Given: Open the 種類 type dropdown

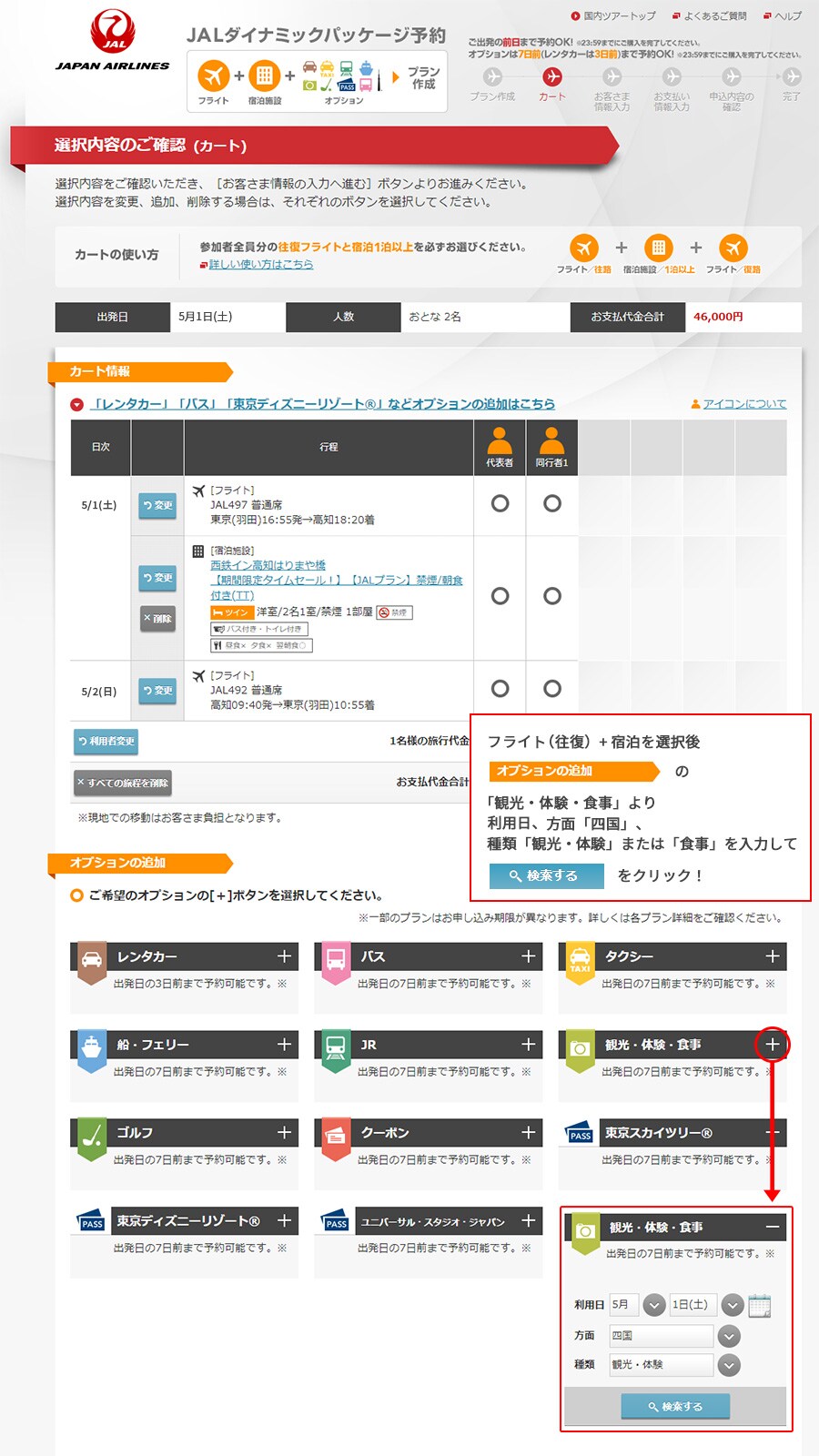Looking at the screenshot, I should tap(729, 1365).
